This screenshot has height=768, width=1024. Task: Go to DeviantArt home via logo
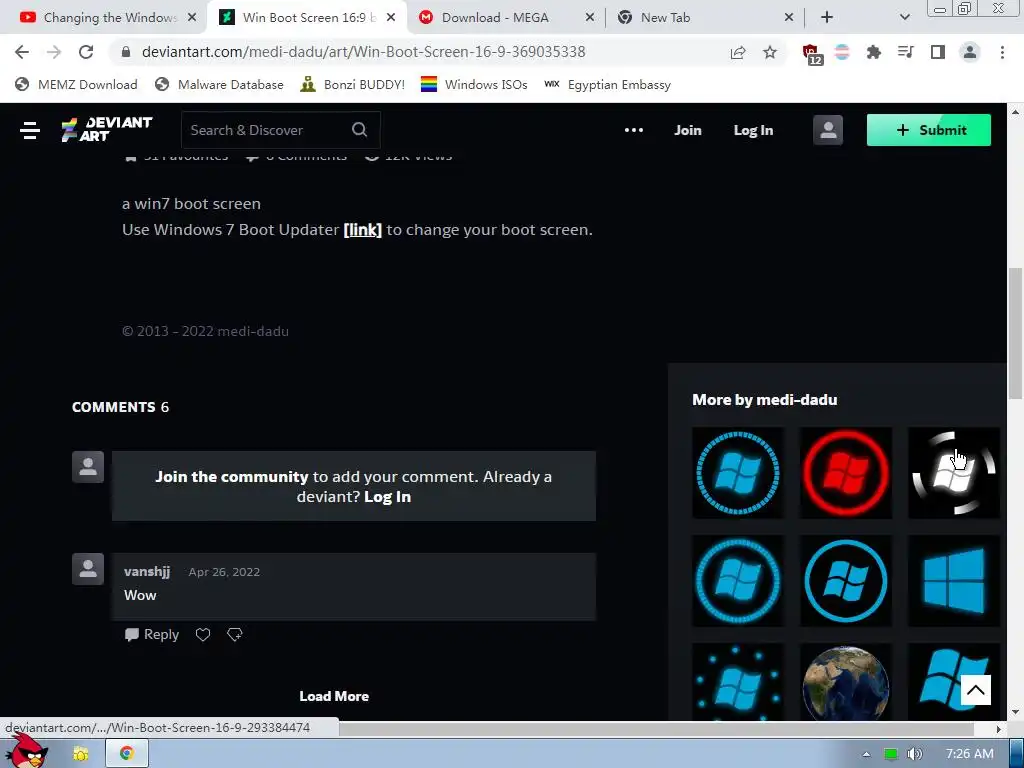107,129
